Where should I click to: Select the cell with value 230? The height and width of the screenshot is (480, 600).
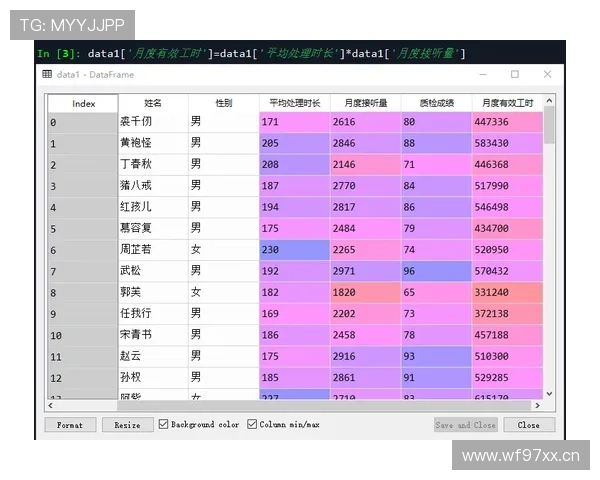pos(295,250)
